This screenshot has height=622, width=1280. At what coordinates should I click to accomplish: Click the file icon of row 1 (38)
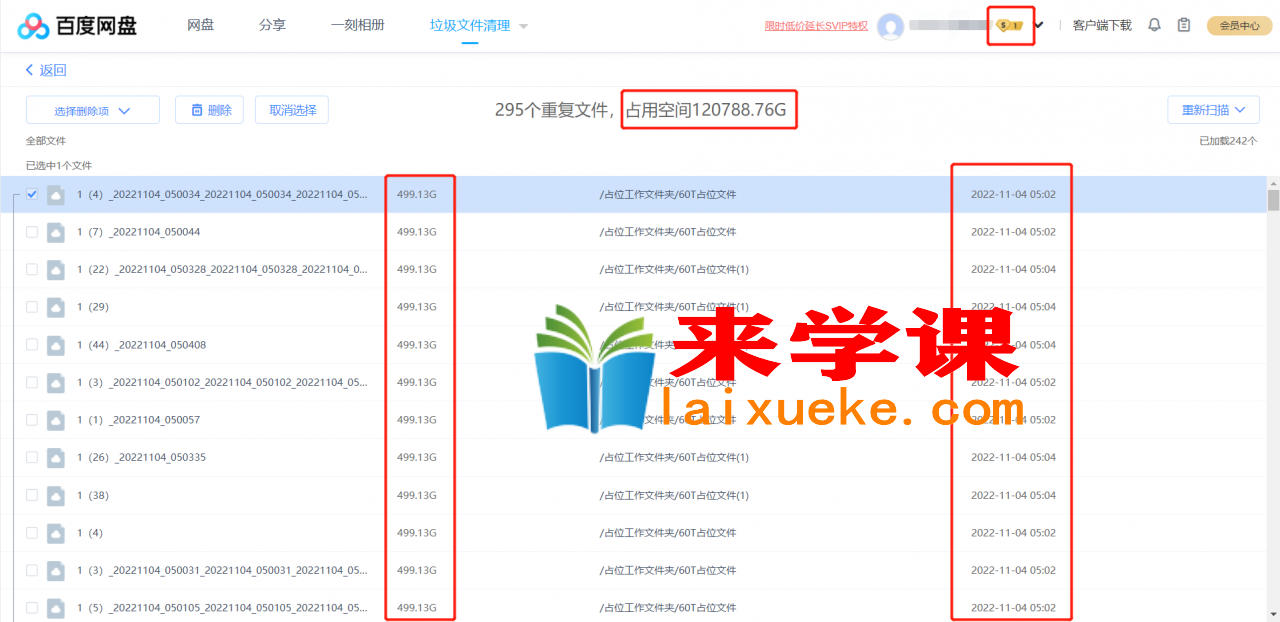[x=56, y=496]
